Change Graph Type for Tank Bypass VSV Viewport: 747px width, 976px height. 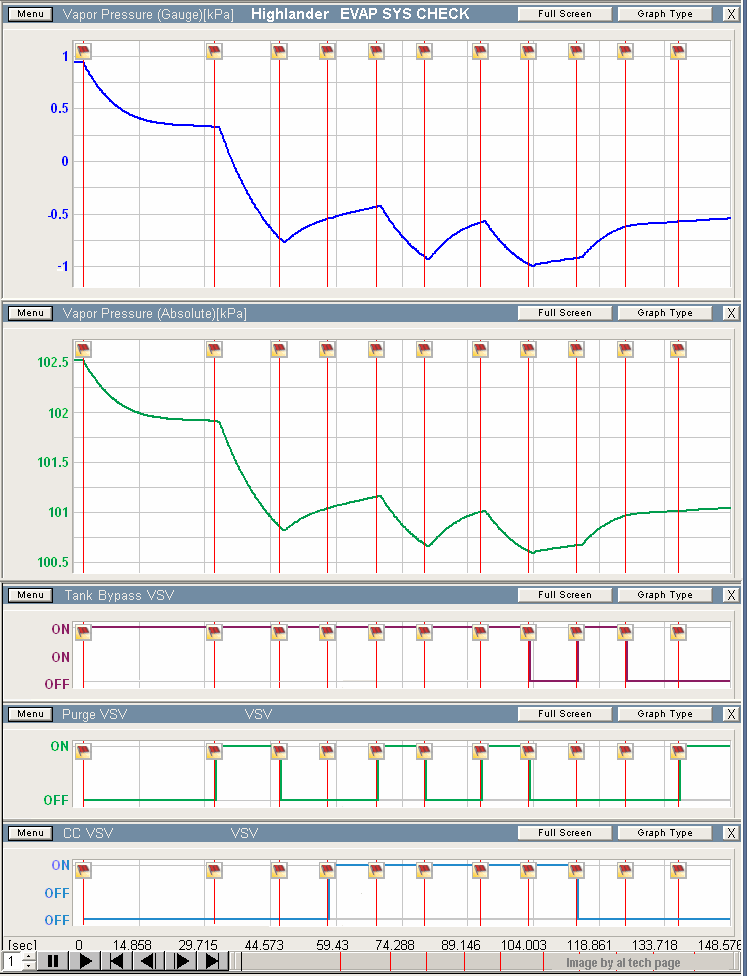(x=664, y=595)
